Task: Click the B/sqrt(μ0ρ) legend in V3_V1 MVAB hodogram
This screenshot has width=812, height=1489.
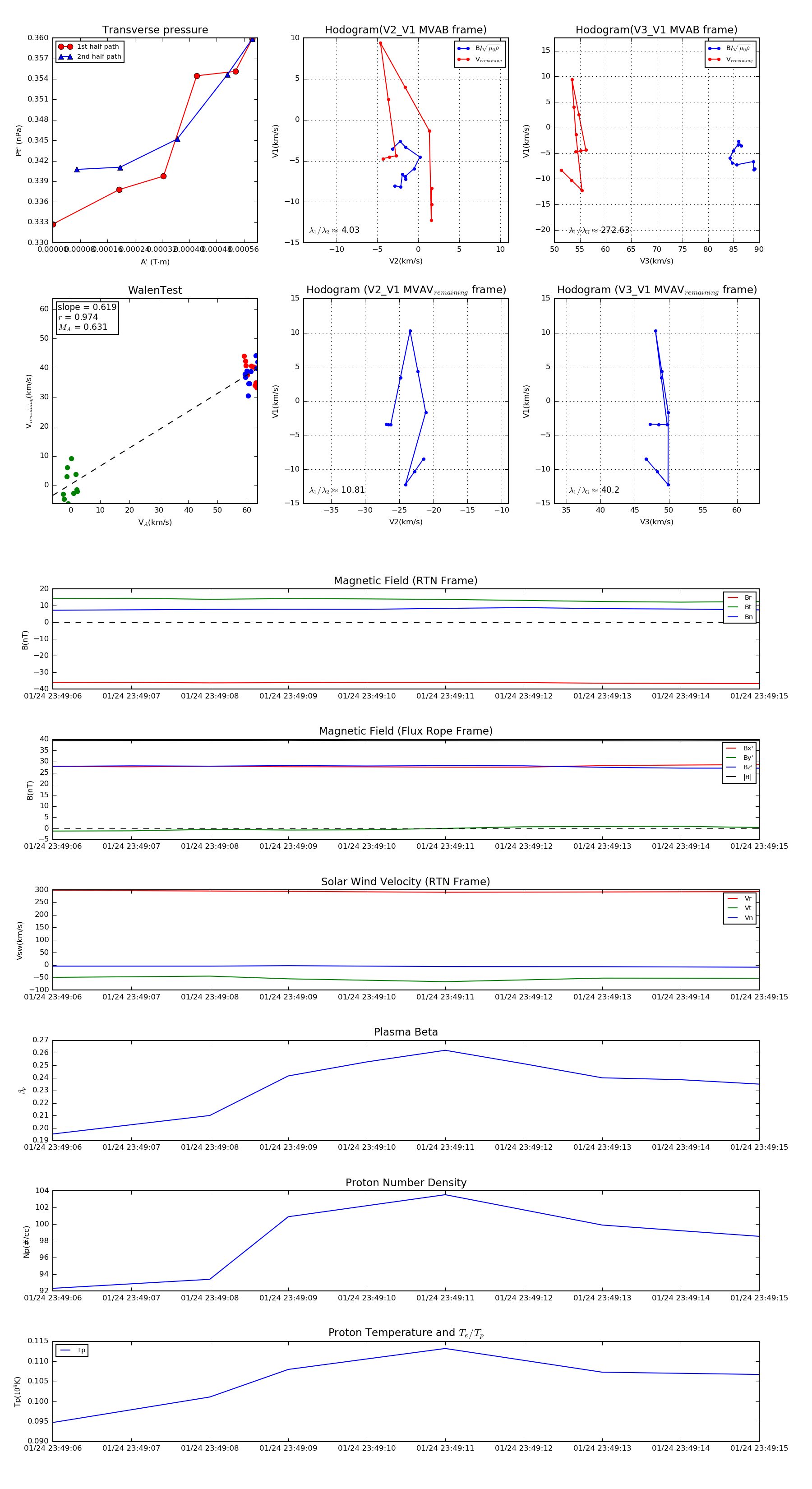Action: (730, 49)
